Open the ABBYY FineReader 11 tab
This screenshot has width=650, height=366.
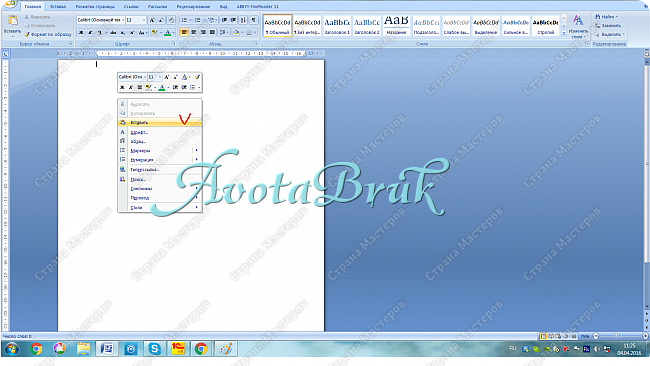258,7
